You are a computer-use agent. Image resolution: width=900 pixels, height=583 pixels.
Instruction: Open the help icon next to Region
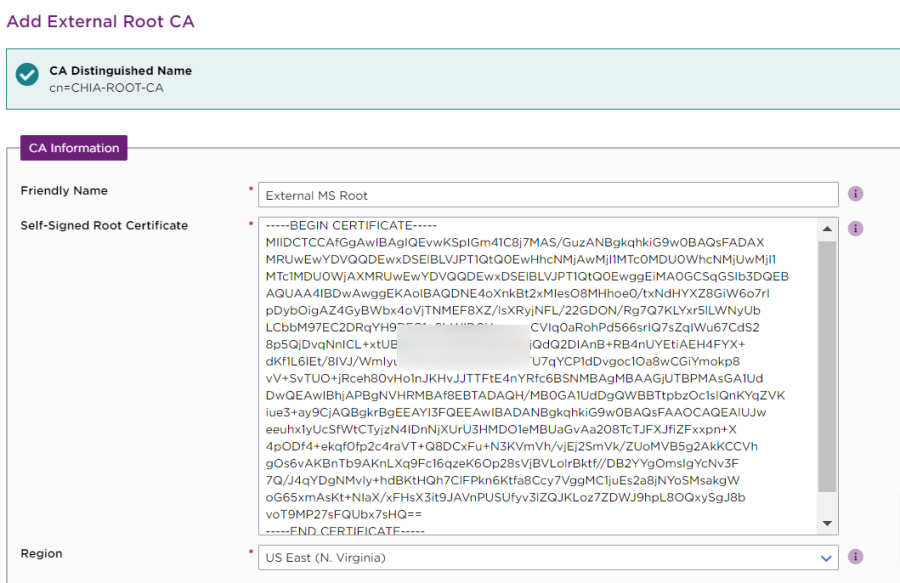tap(856, 557)
